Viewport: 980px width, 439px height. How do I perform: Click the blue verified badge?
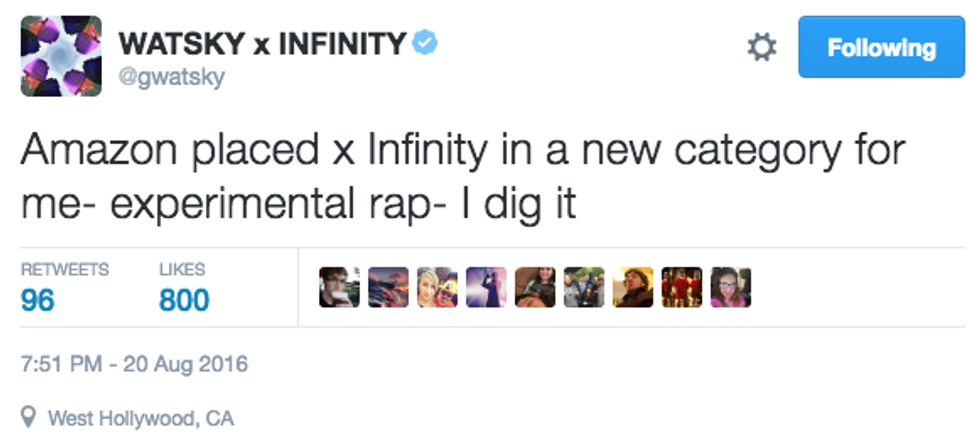tap(426, 44)
